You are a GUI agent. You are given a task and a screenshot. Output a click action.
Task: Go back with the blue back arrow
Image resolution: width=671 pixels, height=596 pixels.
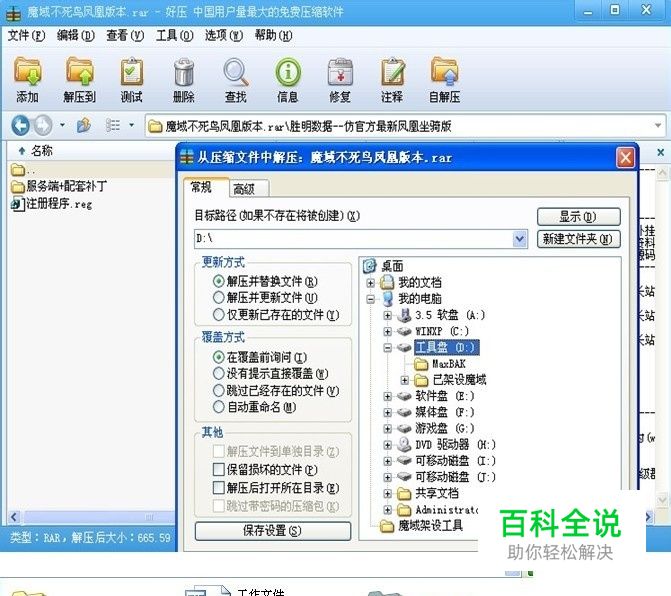tap(20, 125)
